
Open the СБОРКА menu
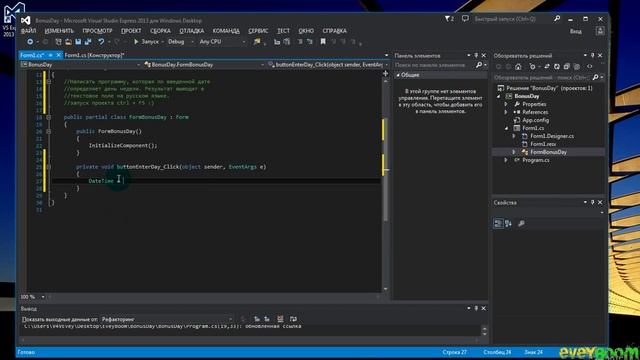click(x=160, y=31)
